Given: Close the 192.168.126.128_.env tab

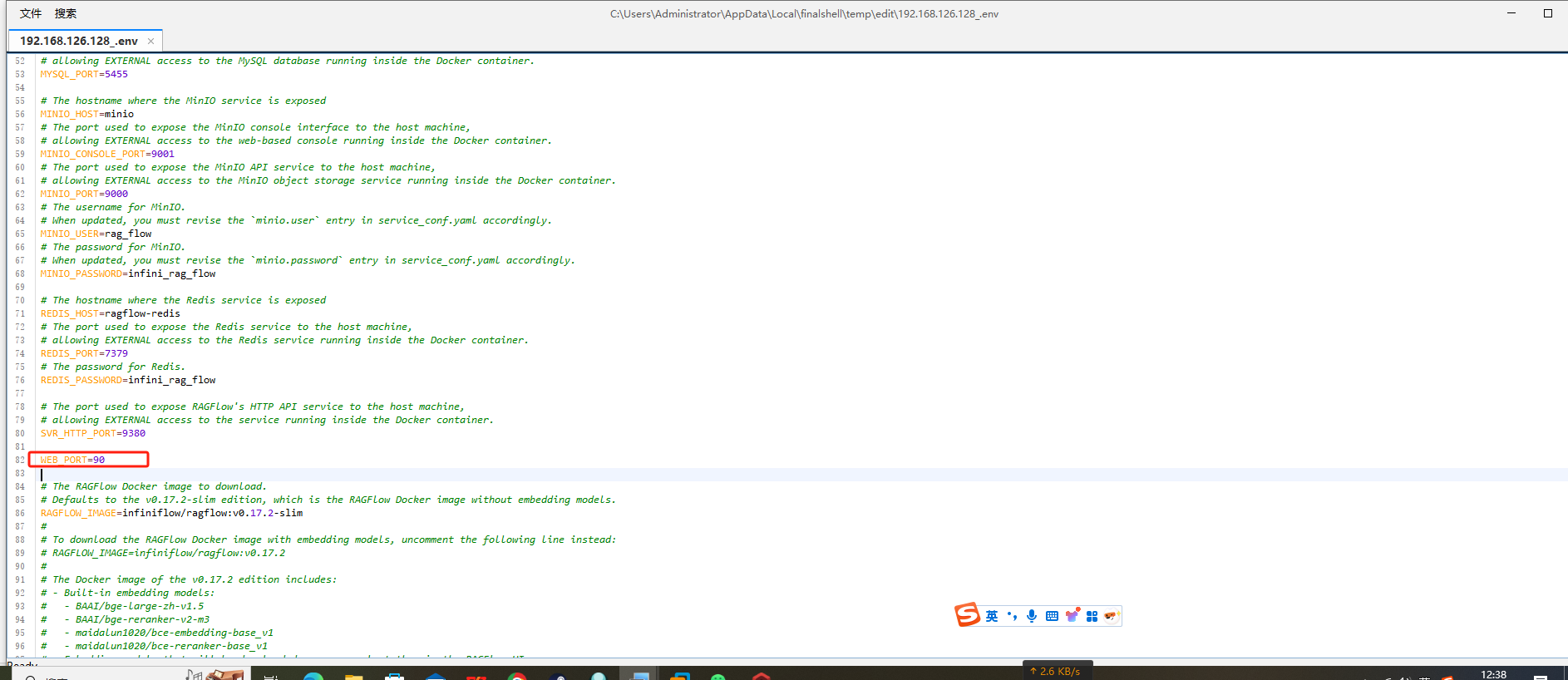Looking at the screenshot, I should 150,41.
